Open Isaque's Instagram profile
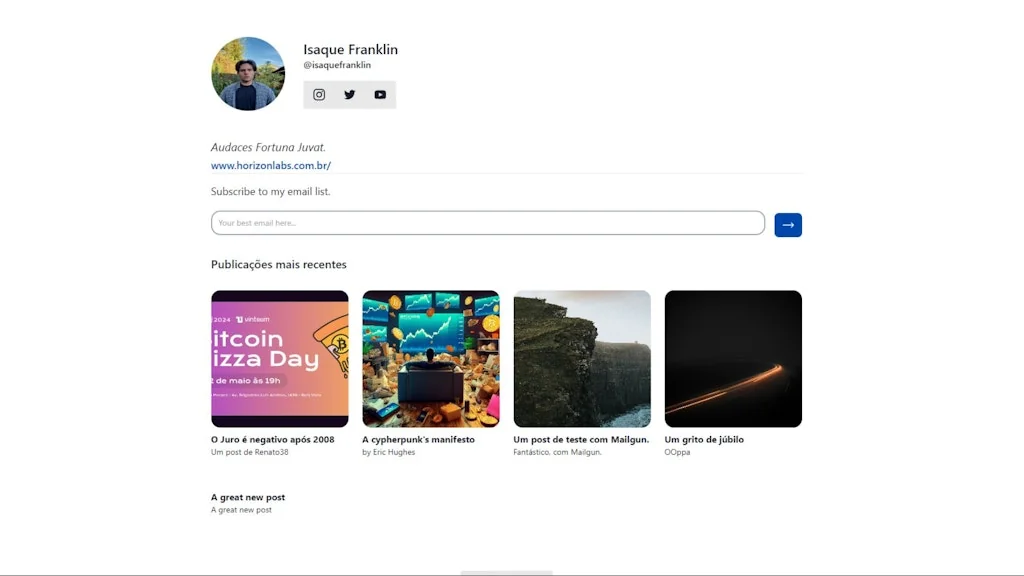Image resolution: width=1024 pixels, height=576 pixels. point(318,94)
